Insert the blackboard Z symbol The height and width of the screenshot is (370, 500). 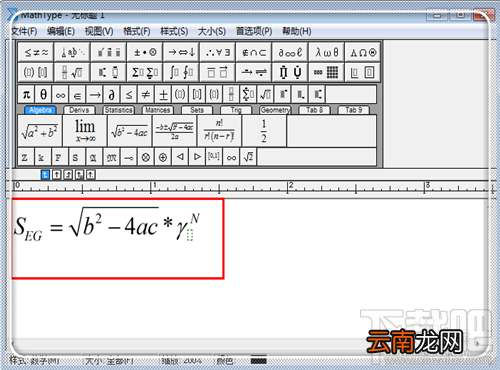(x=25, y=157)
